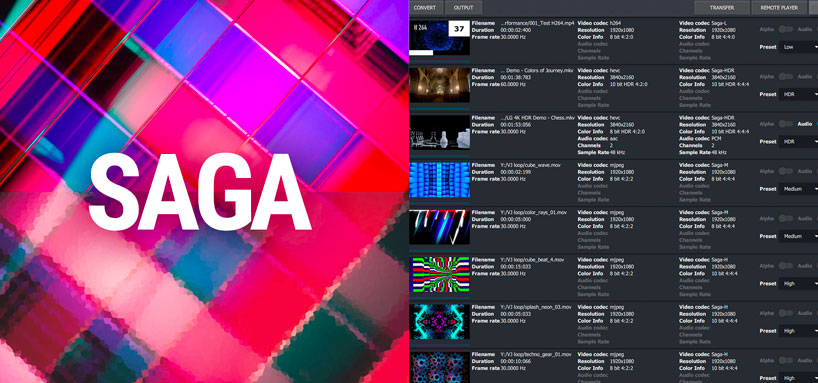Toggle Alpha for the Chess demo row
The width and height of the screenshot is (818, 383).
coord(785,124)
